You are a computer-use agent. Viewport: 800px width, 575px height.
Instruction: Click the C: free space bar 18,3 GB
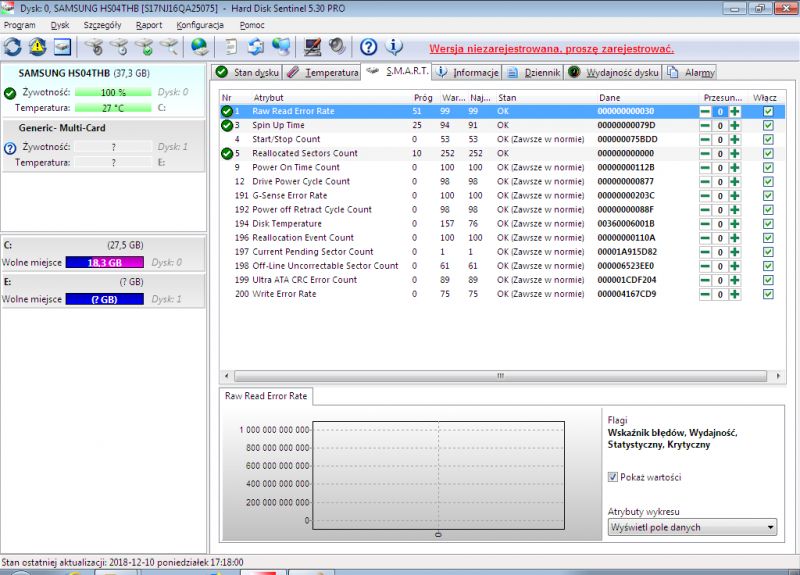[x=105, y=263]
